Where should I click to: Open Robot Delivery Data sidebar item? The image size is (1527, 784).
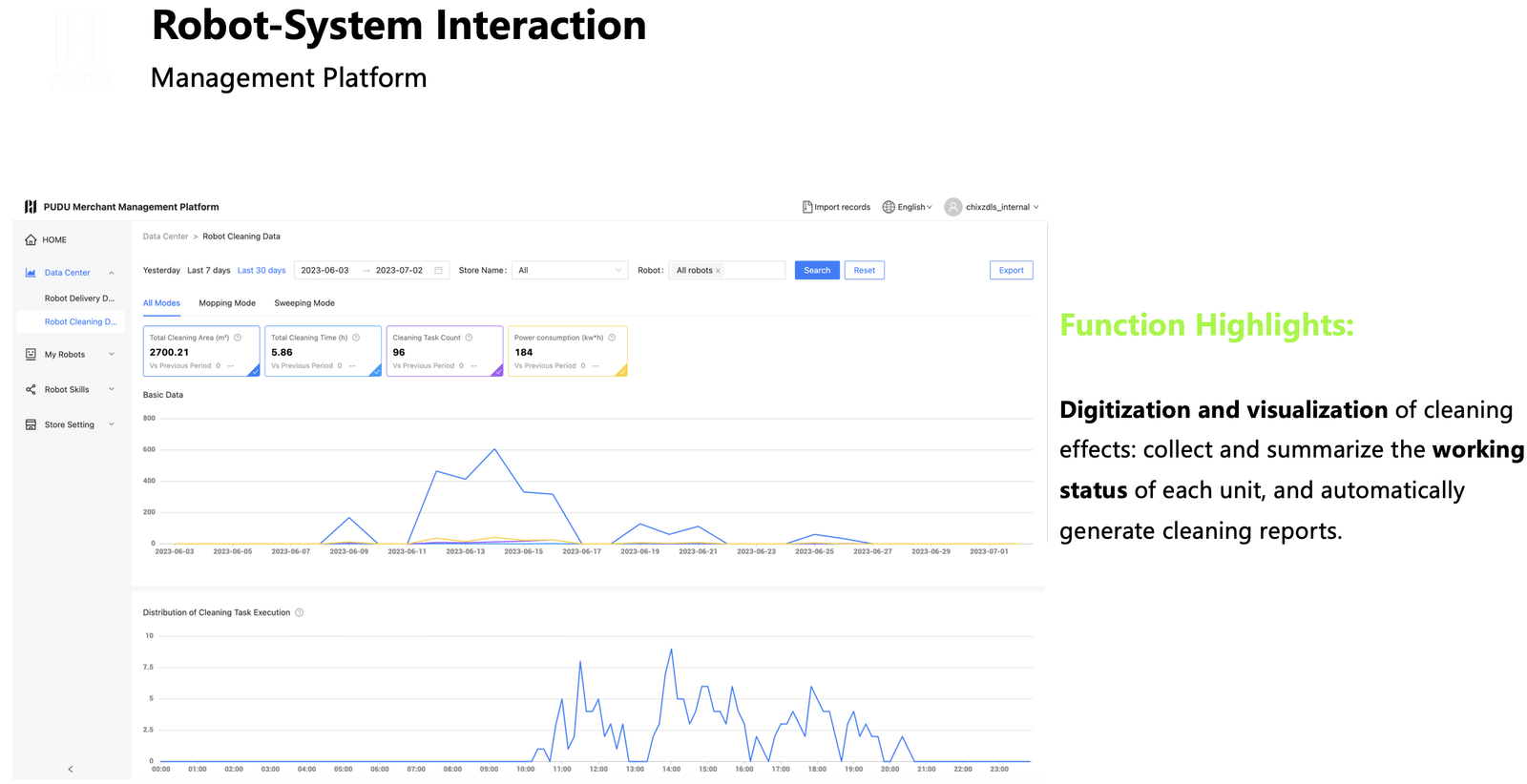click(79, 299)
